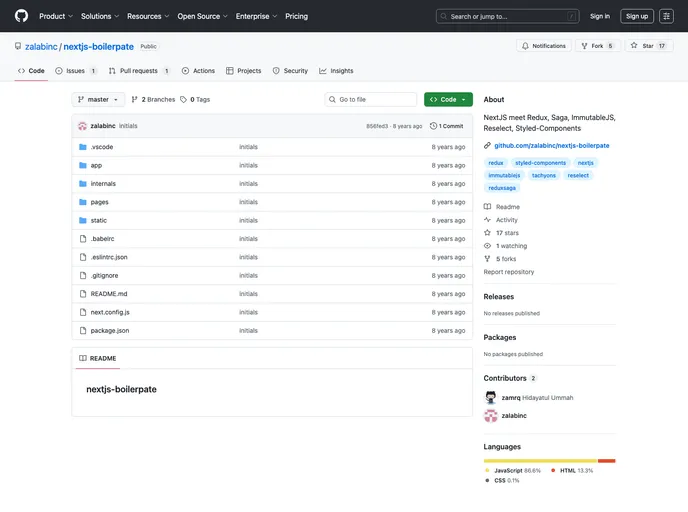Click the Go to file search field
Screen dimensions: 688x512
371,100
